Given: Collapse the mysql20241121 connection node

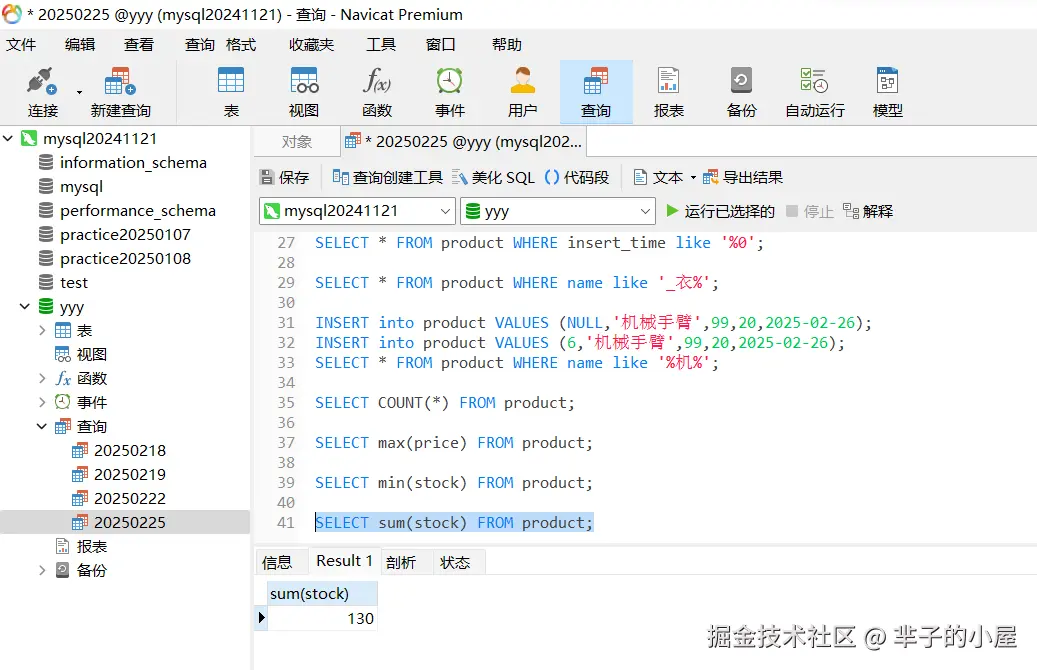Looking at the screenshot, I should [x=8, y=139].
